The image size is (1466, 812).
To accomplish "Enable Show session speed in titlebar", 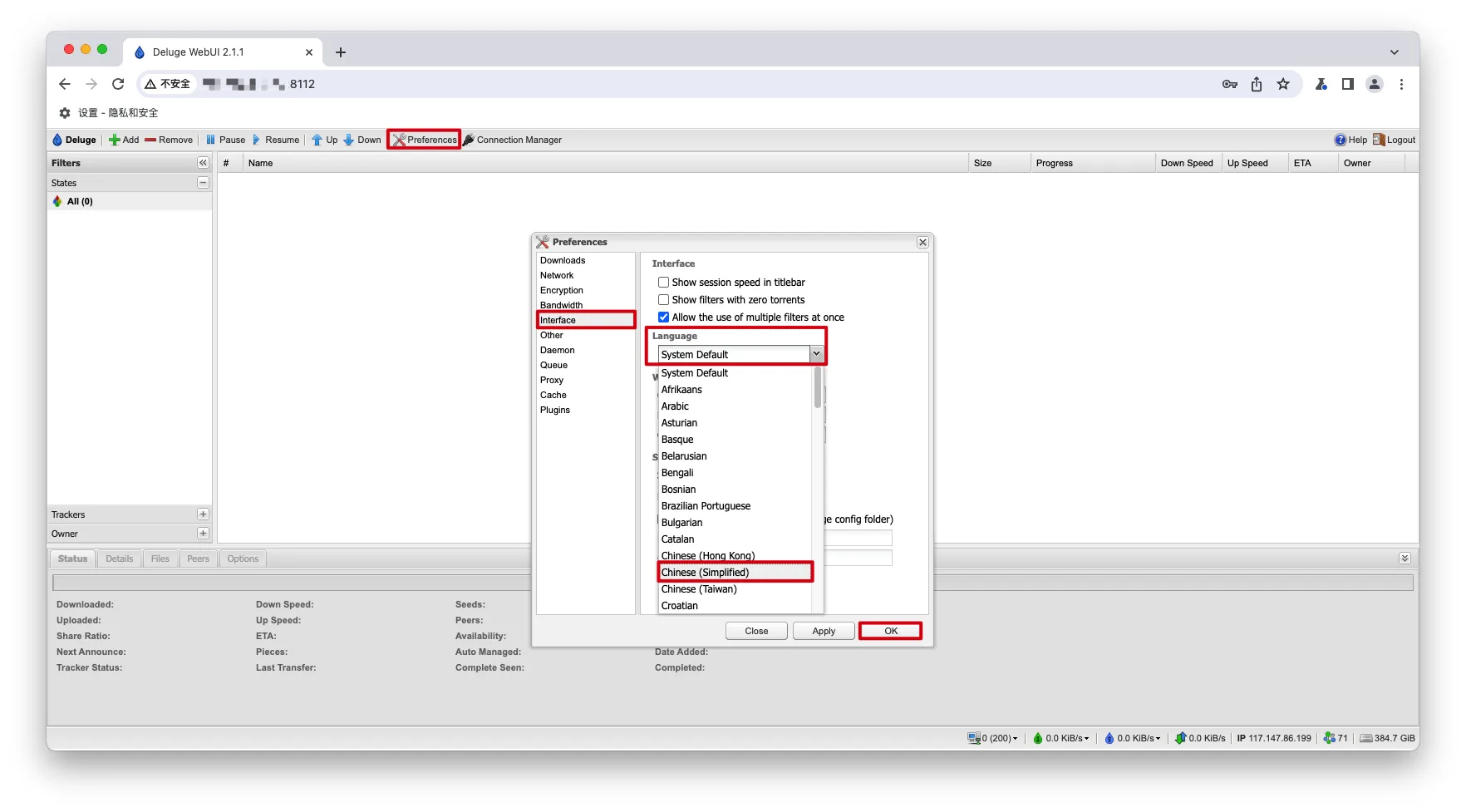I will click(663, 283).
